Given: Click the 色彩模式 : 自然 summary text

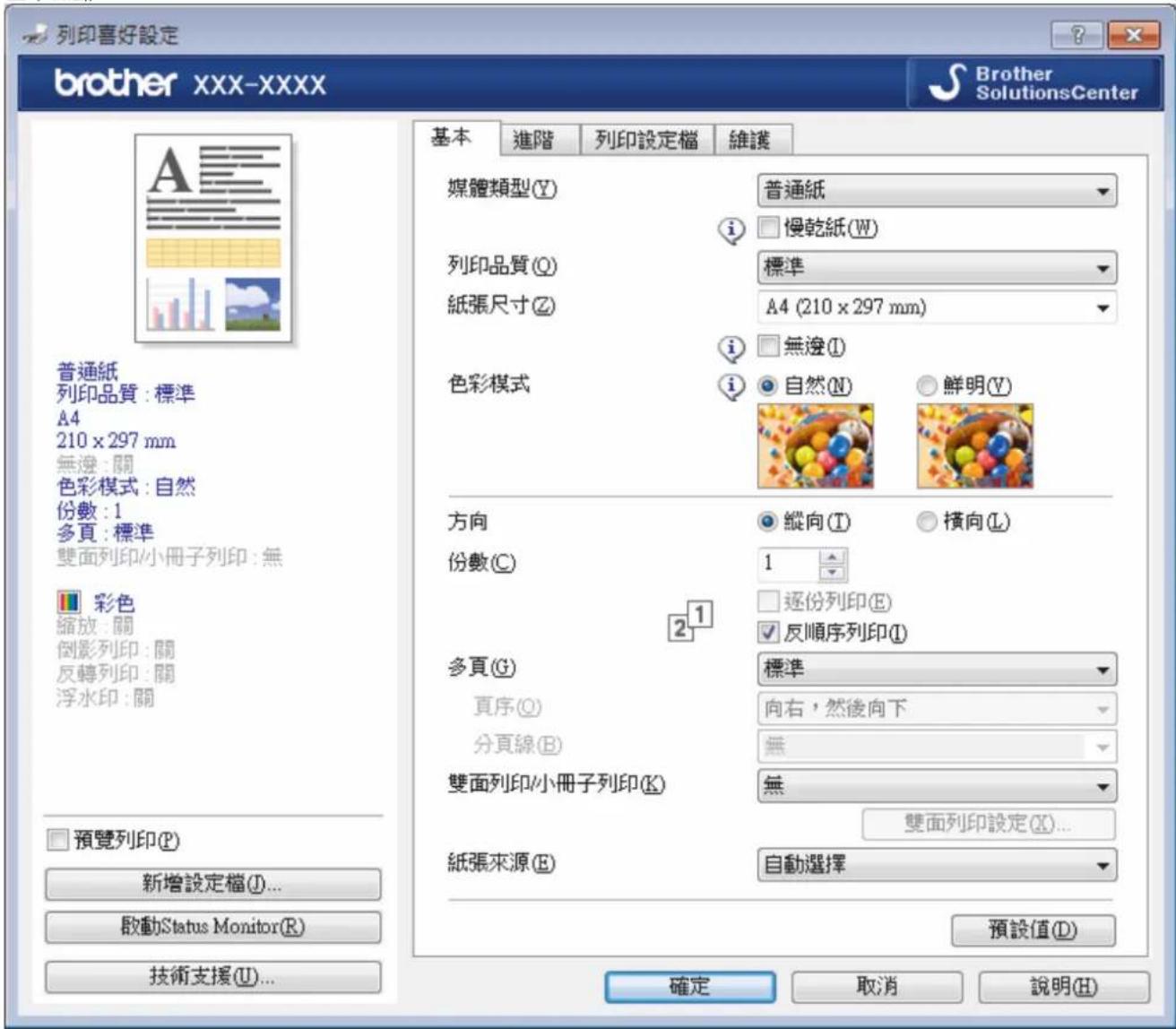Looking at the screenshot, I should tap(125, 487).
